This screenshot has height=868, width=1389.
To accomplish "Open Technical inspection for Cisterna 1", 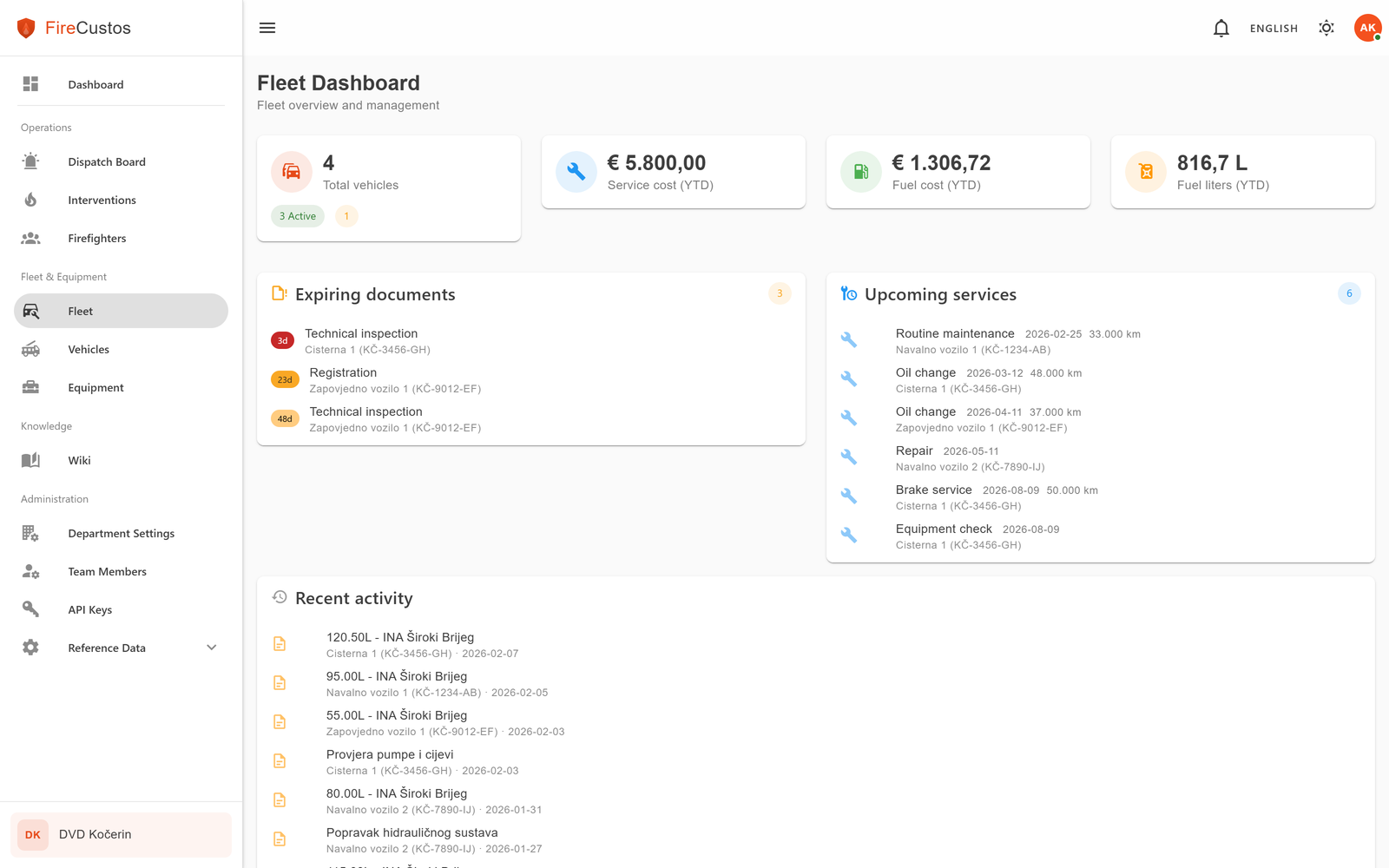I will (361, 333).
